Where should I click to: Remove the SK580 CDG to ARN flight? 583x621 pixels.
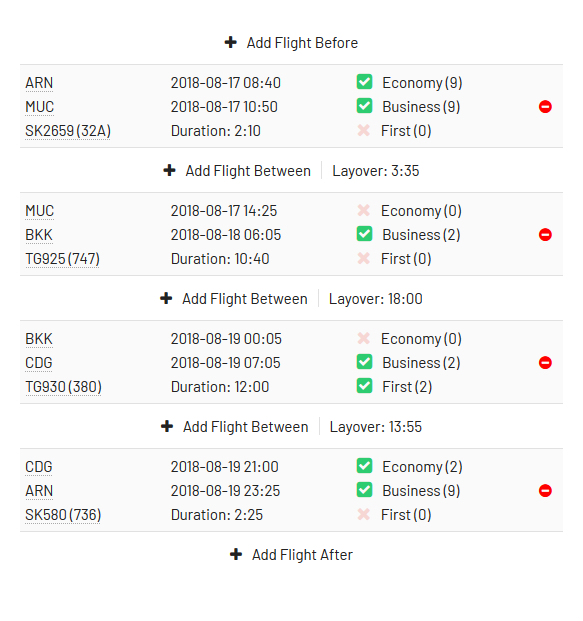click(545, 491)
